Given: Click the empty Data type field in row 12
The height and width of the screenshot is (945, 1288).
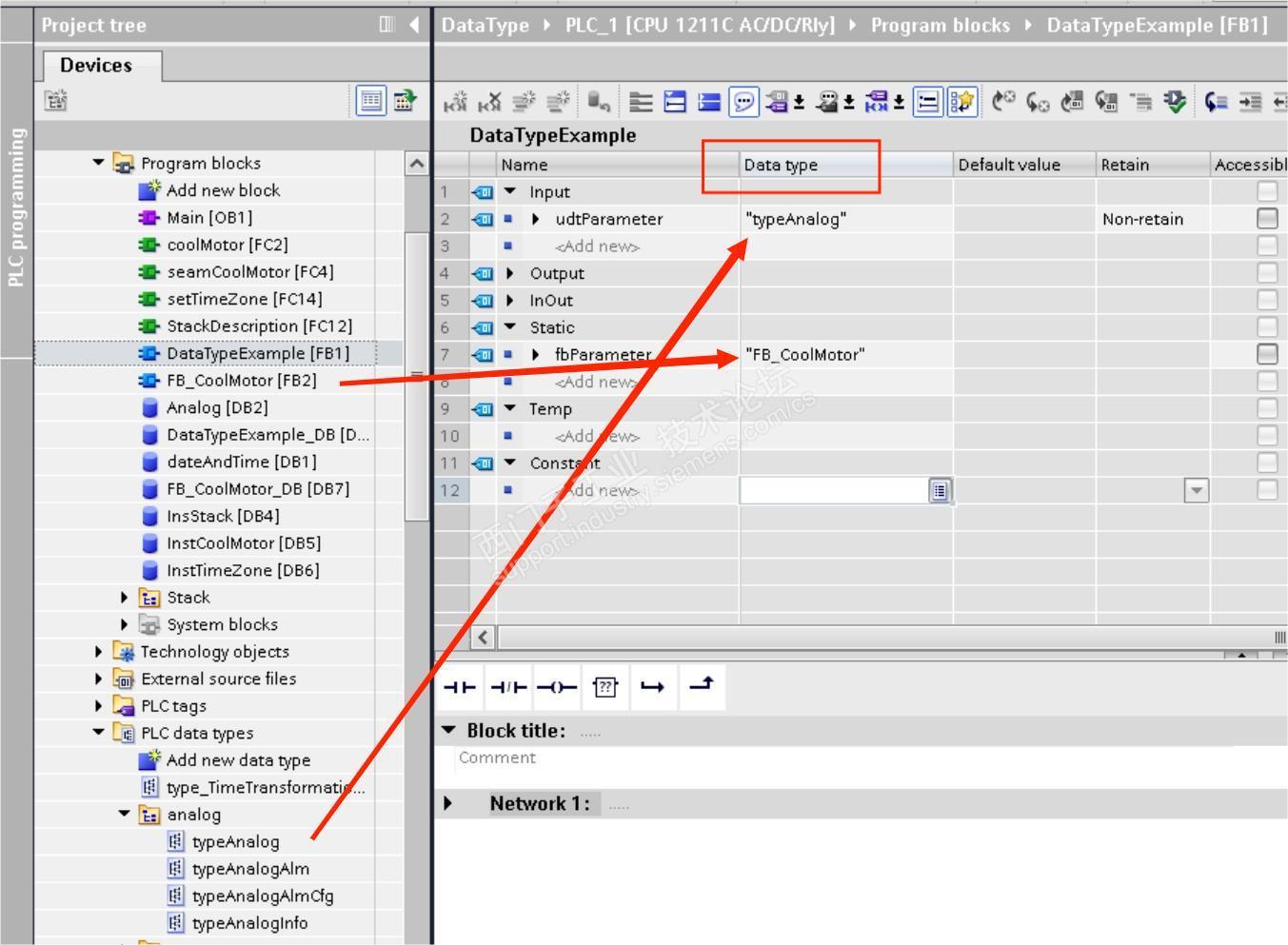Looking at the screenshot, I should click(x=834, y=491).
